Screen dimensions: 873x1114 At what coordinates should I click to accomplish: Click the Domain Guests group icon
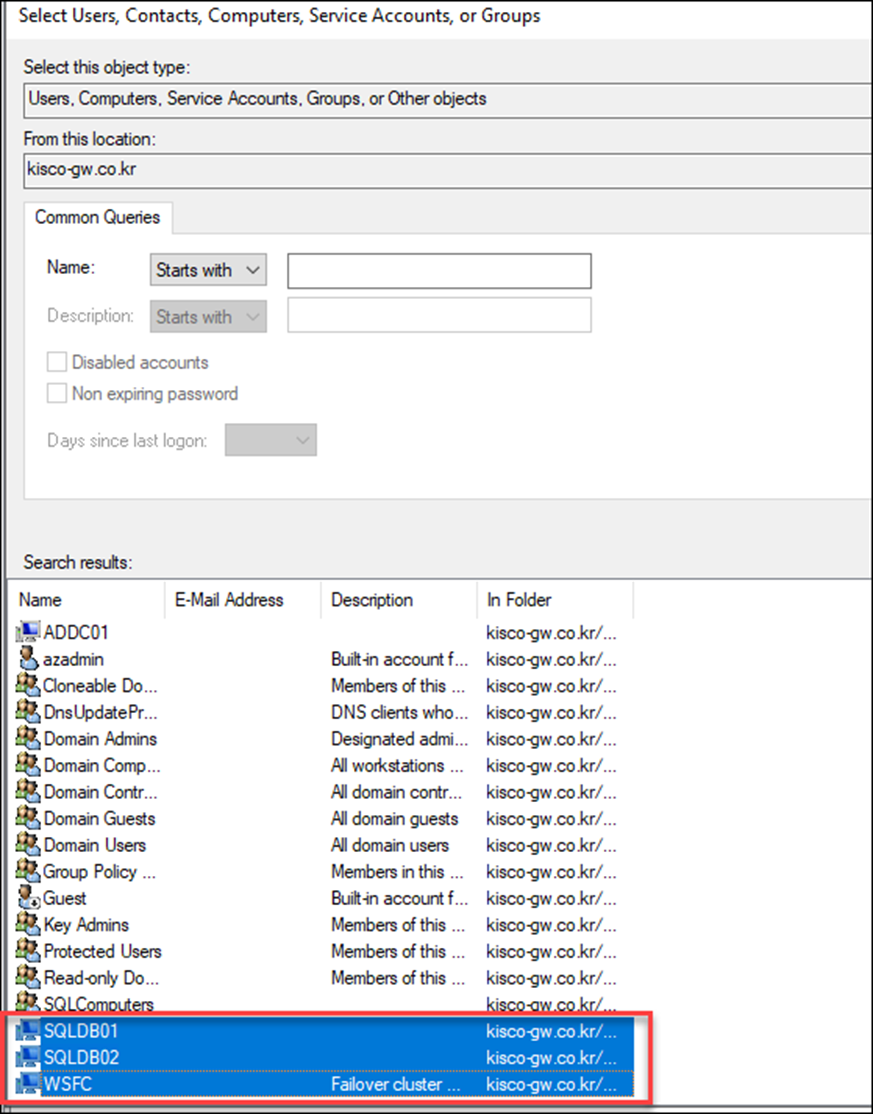(28, 818)
